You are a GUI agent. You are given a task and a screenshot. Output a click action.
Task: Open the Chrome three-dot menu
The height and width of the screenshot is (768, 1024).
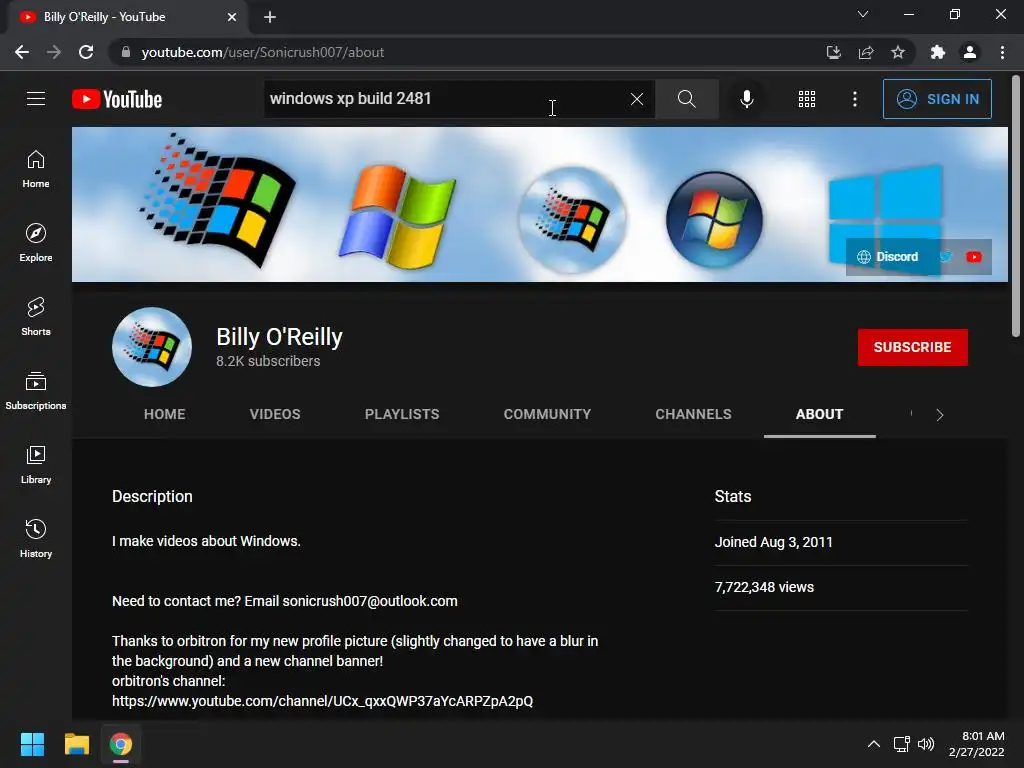[1002, 52]
